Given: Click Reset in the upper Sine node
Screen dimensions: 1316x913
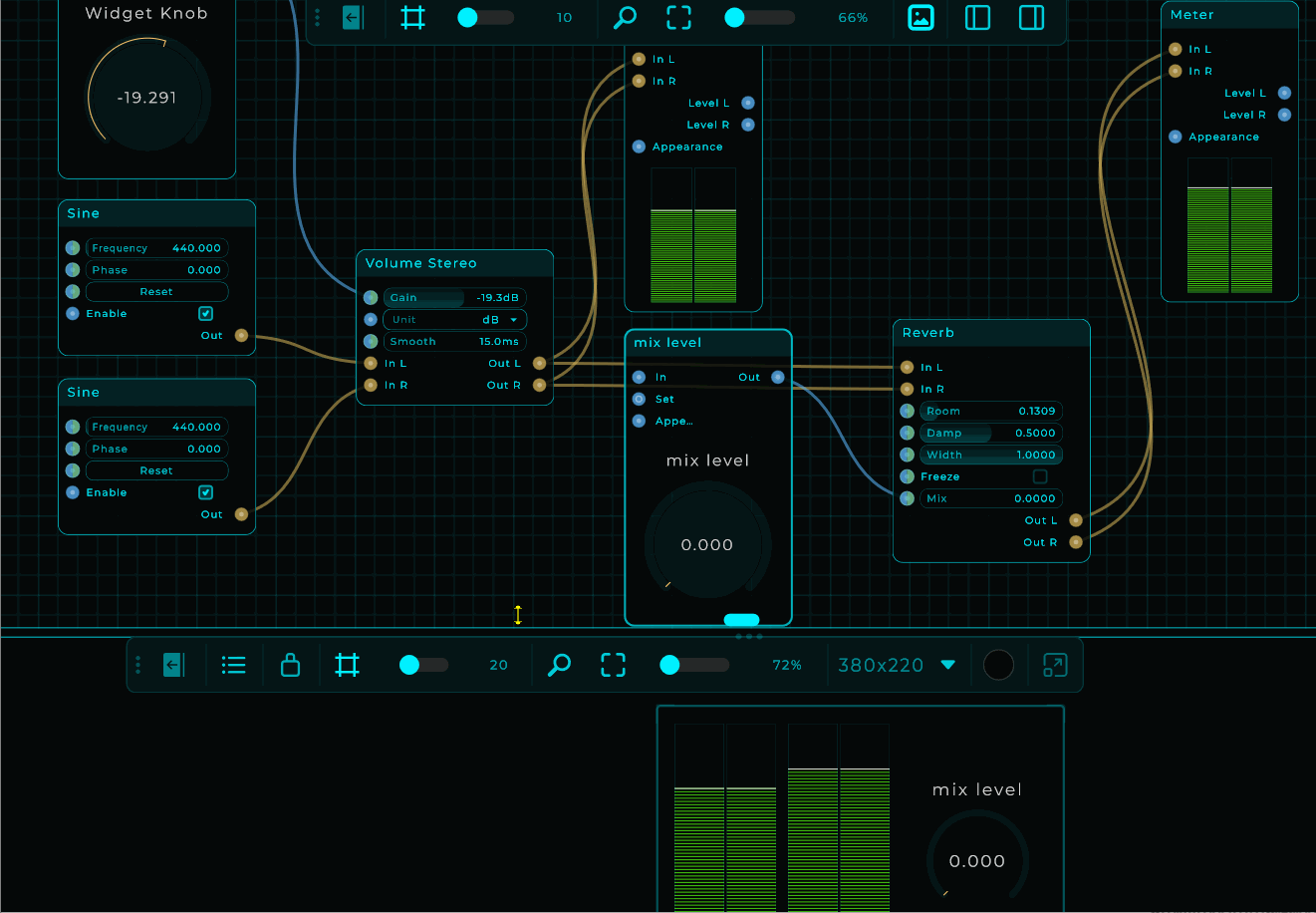Looking at the screenshot, I should pos(156,292).
